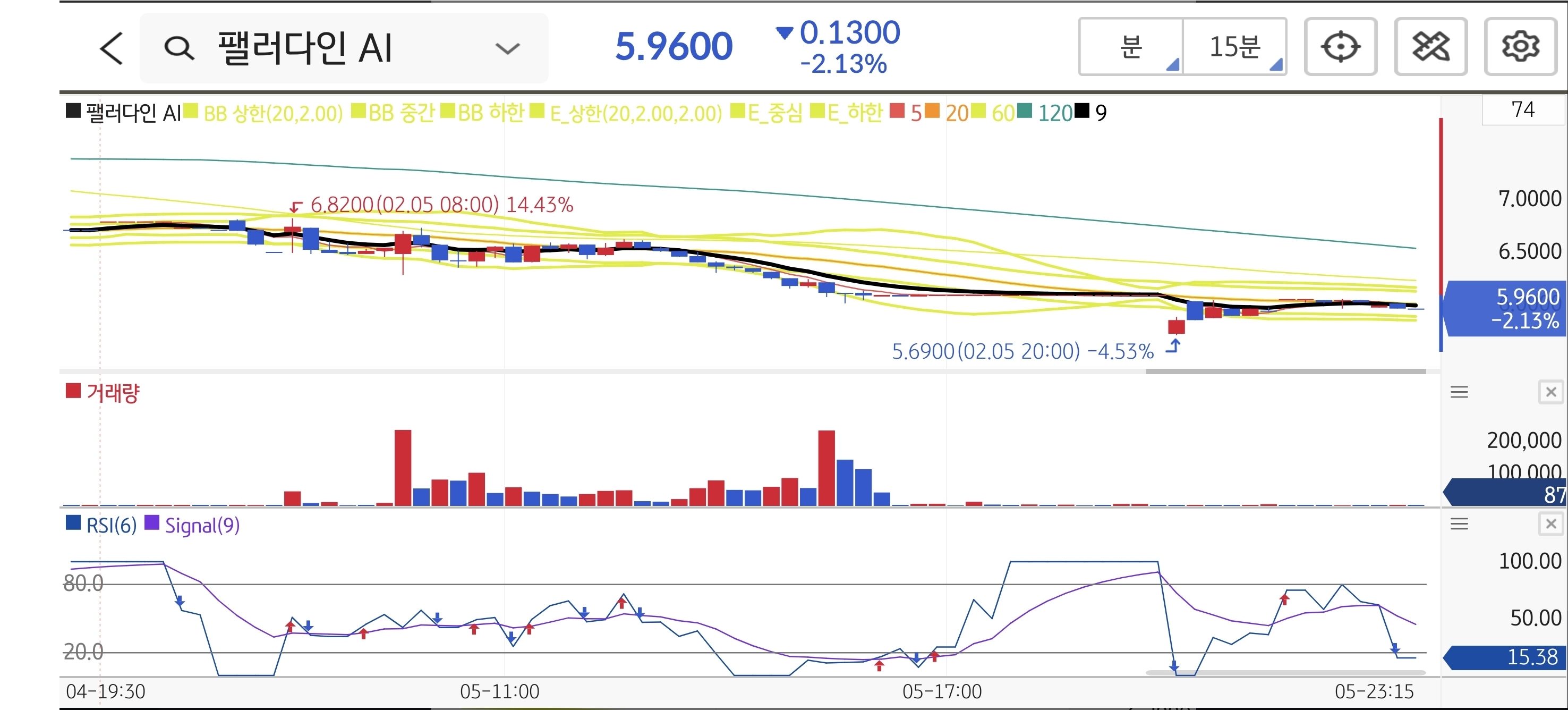Click the 74 count field
Screen dimensions: 1568x710
1522,110
